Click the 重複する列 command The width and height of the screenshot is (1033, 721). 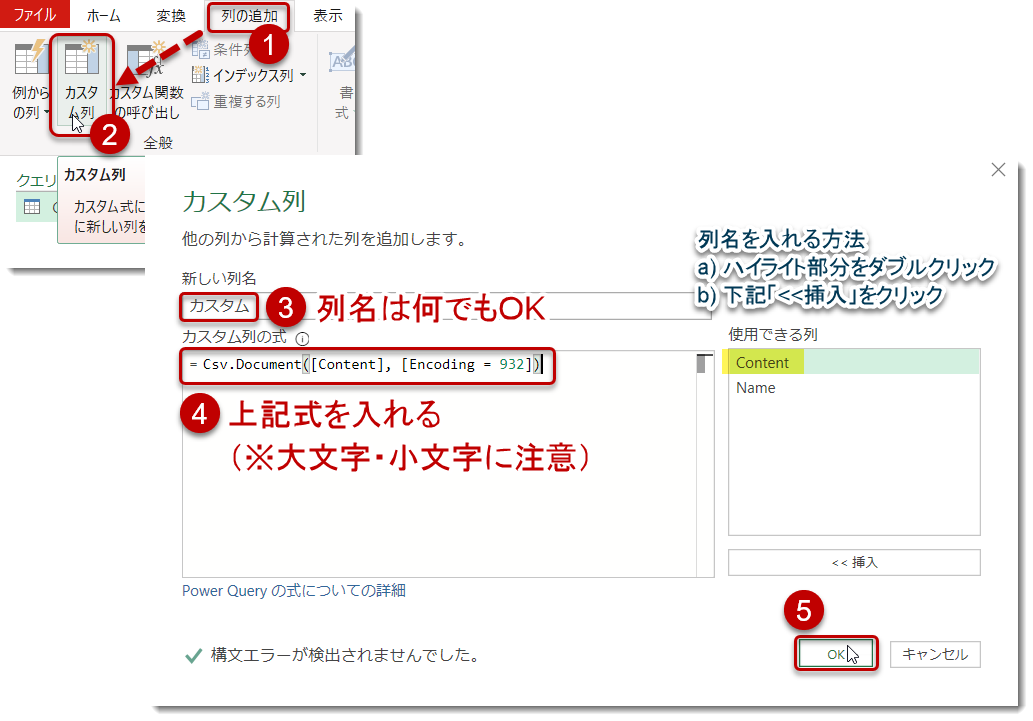(x=236, y=101)
